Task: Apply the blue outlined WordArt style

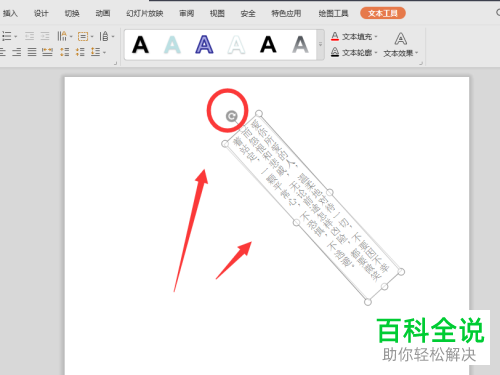Action: [x=204, y=45]
